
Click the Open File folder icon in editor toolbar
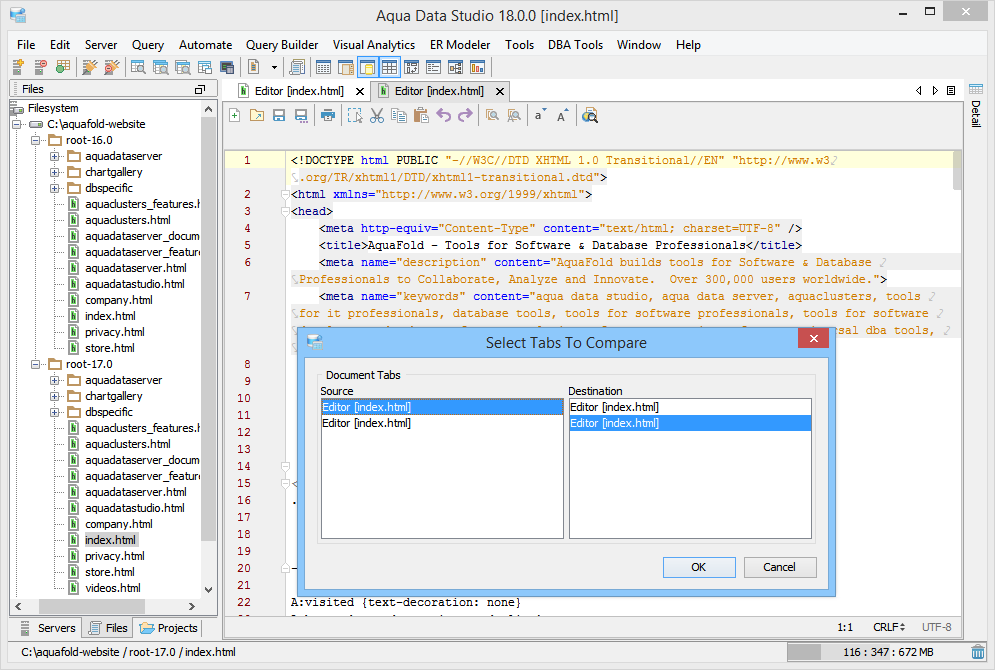pos(256,115)
